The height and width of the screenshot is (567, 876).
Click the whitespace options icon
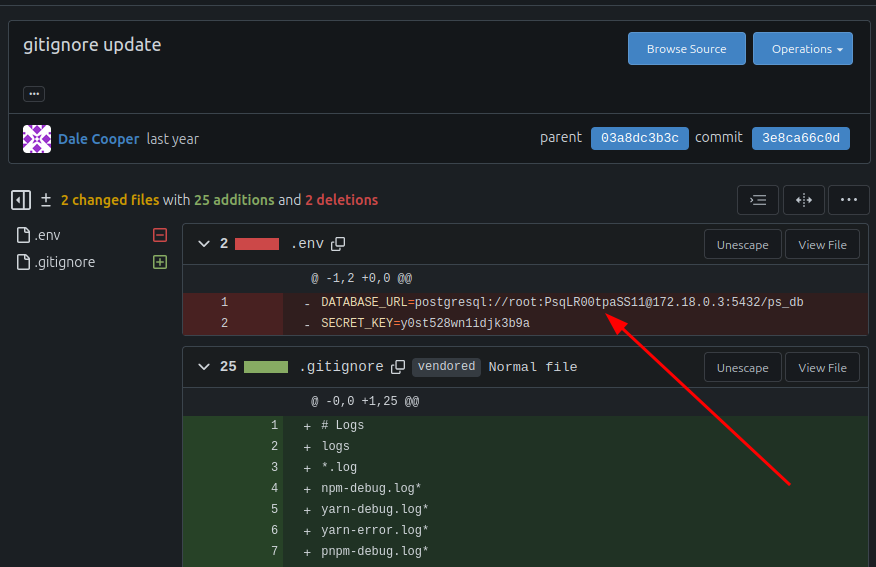tap(758, 200)
